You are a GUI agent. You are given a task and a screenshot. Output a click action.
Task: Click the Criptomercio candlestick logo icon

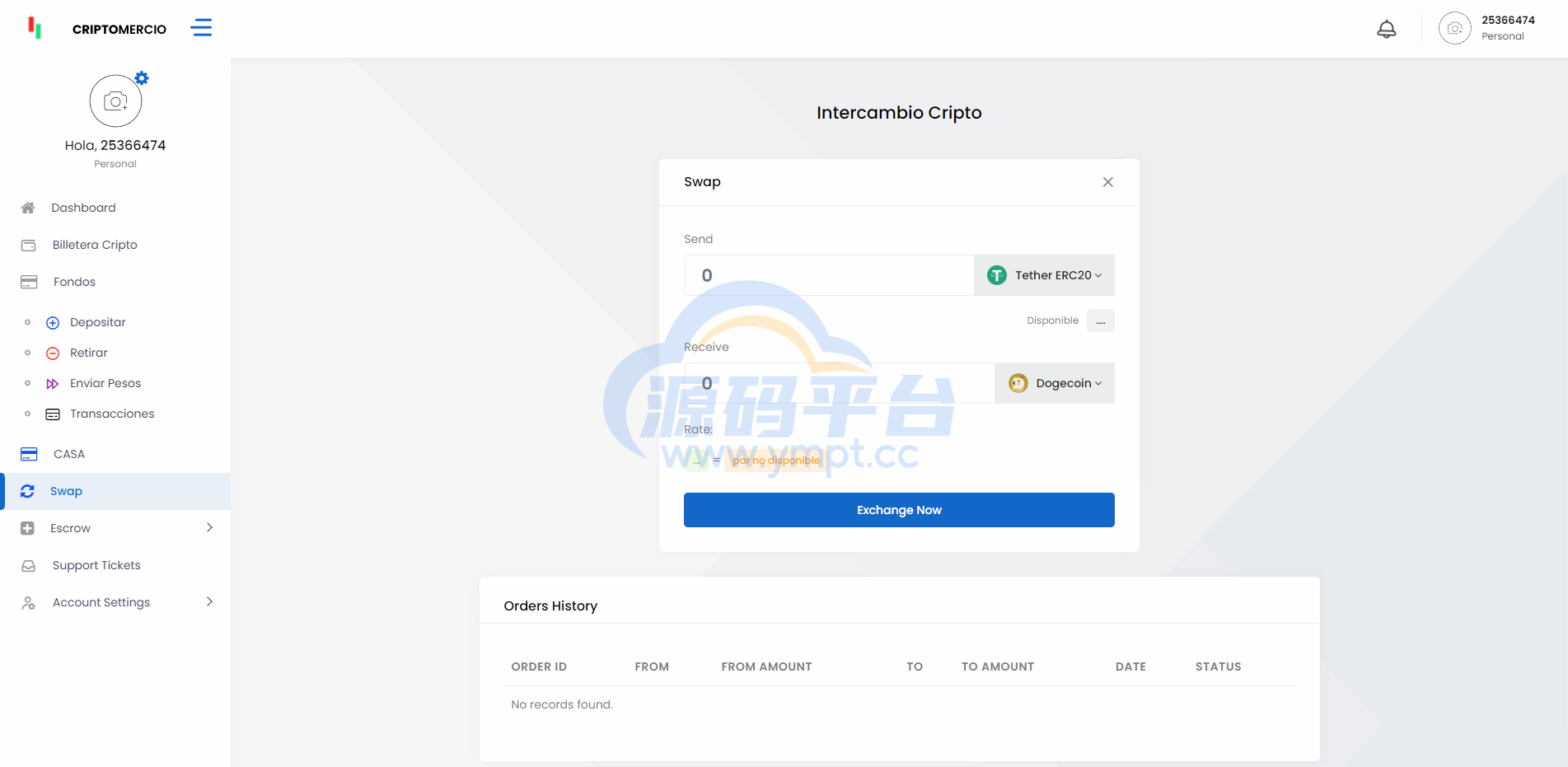[35, 28]
